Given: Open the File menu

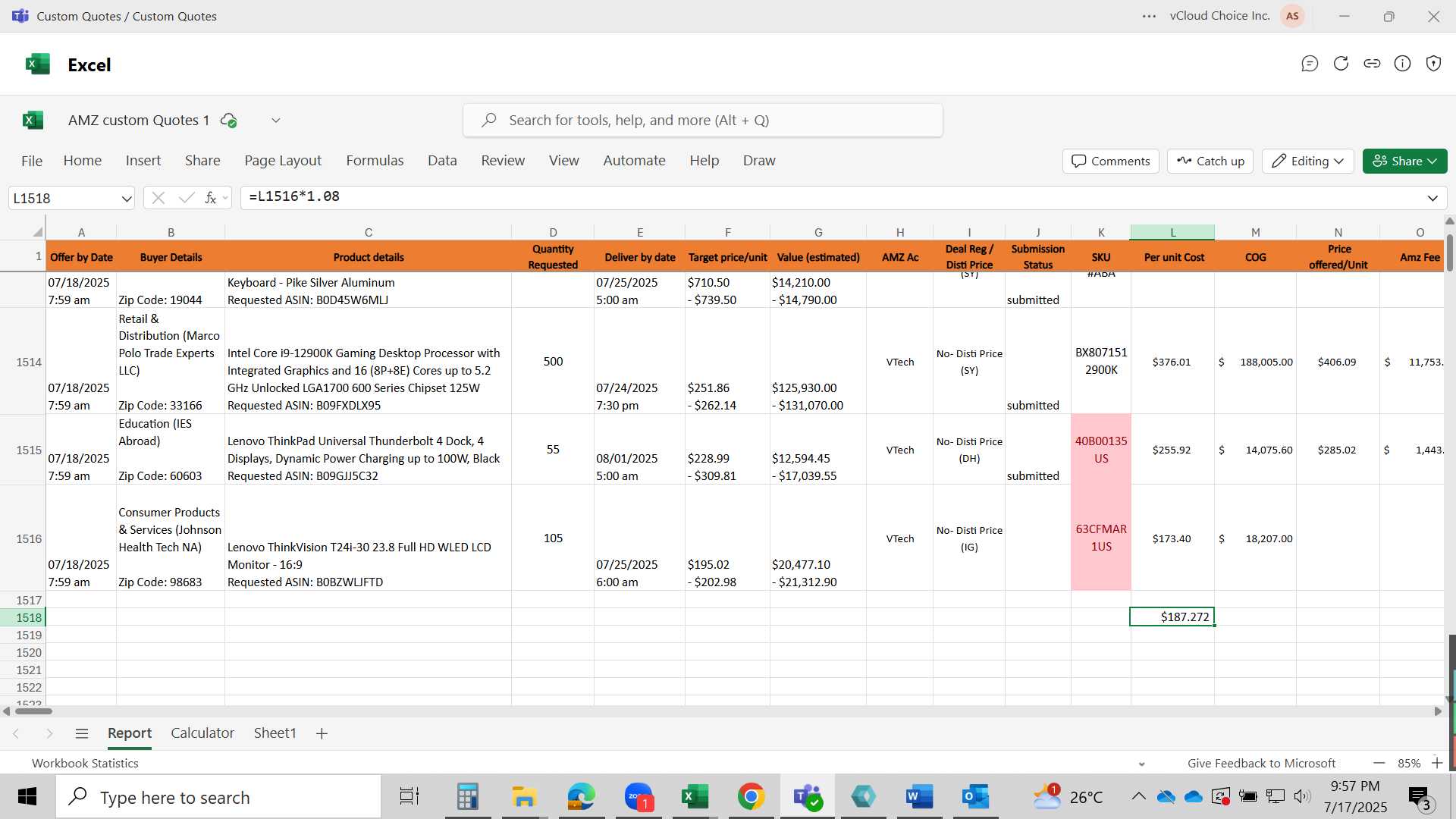Looking at the screenshot, I should pos(32,161).
